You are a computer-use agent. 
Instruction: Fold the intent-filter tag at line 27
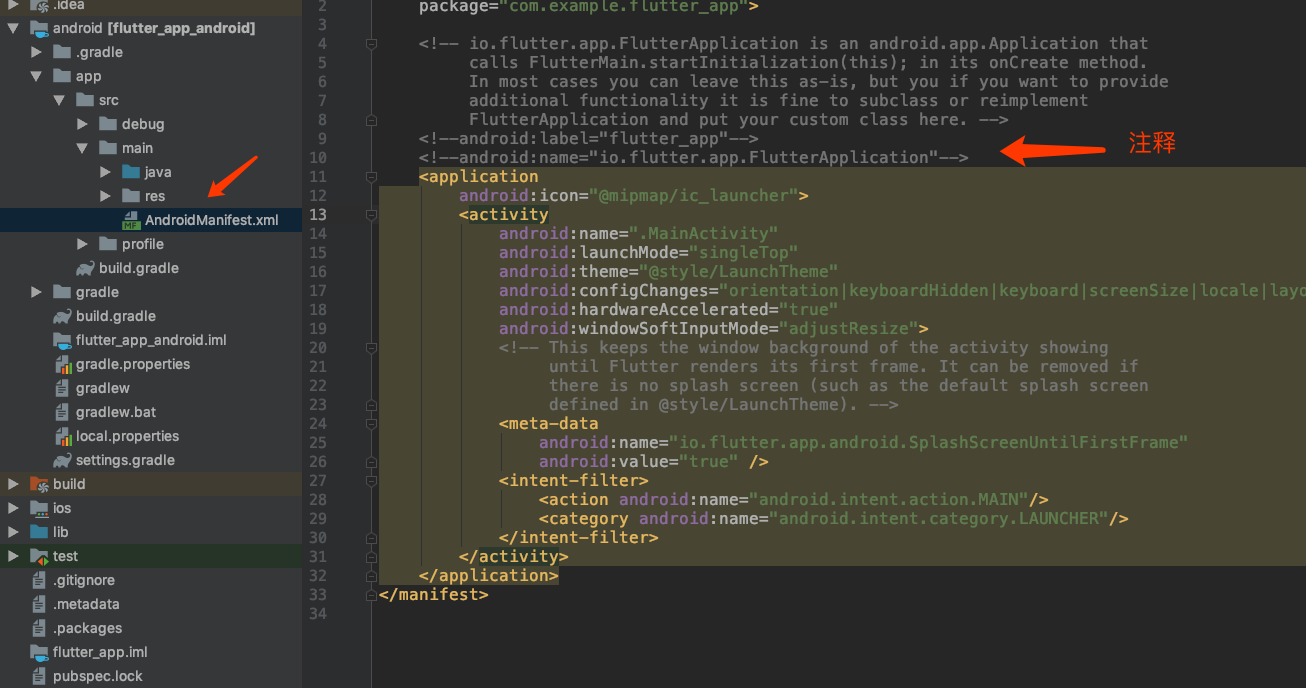[372, 481]
